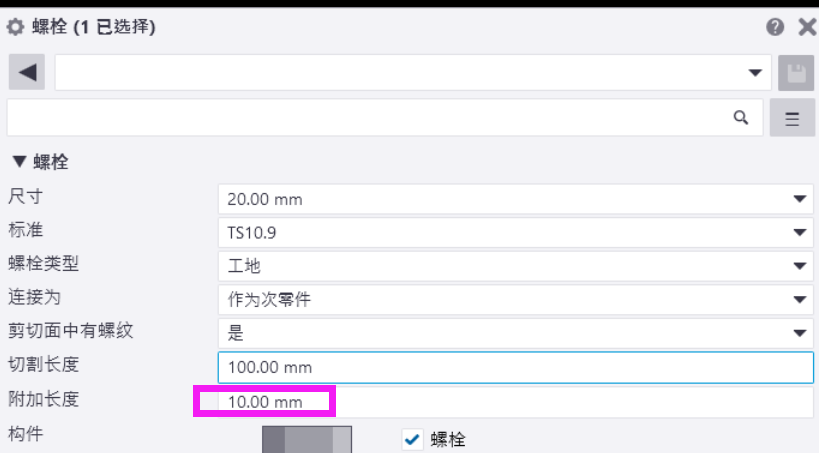Click the 切割长度 field with 100.00 mm
The height and width of the screenshot is (453, 819).
[515, 367]
